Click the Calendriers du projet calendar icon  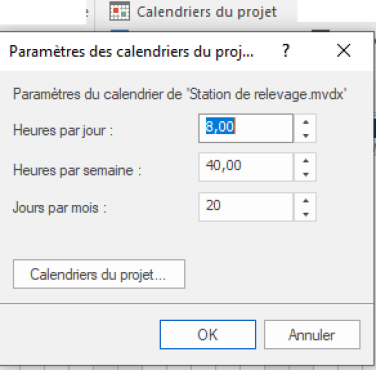click(x=119, y=12)
